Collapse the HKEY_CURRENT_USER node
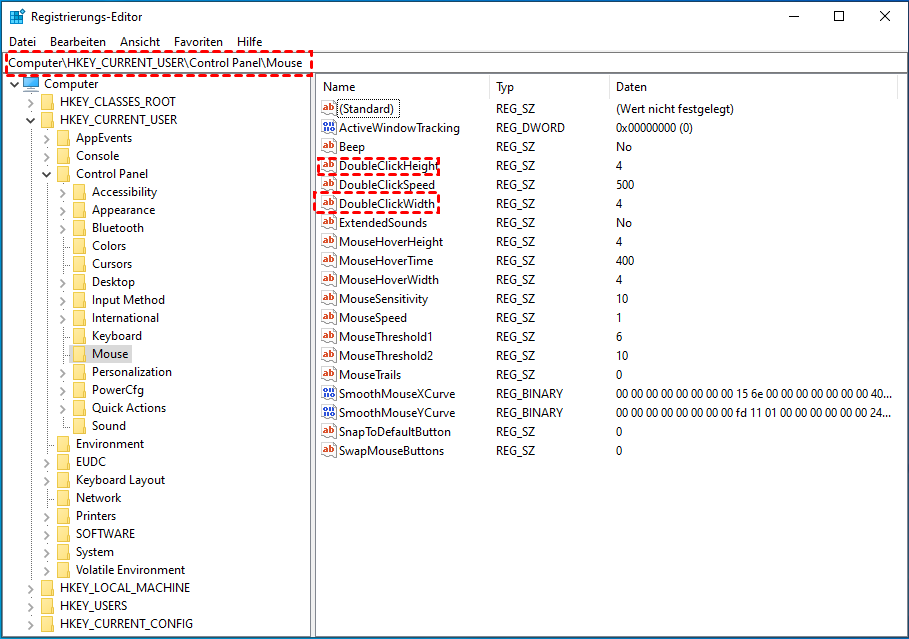The image size is (909, 639). coord(31,121)
